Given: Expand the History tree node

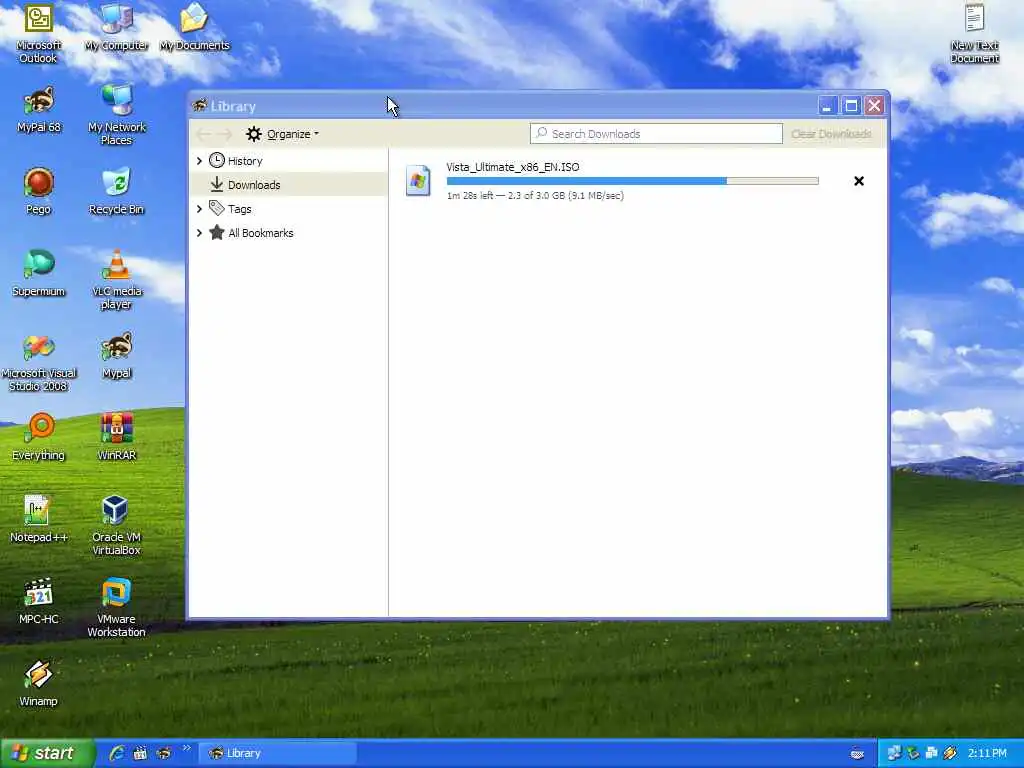Looking at the screenshot, I should pyautogui.click(x=199, y=161).
